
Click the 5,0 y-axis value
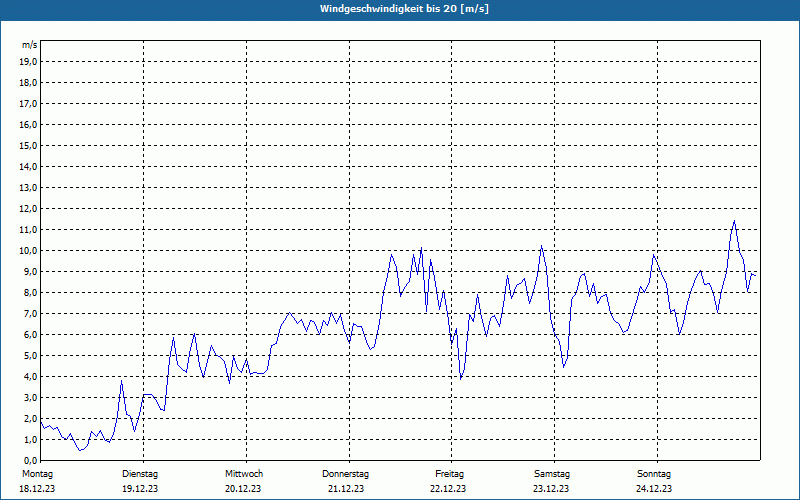30,356
